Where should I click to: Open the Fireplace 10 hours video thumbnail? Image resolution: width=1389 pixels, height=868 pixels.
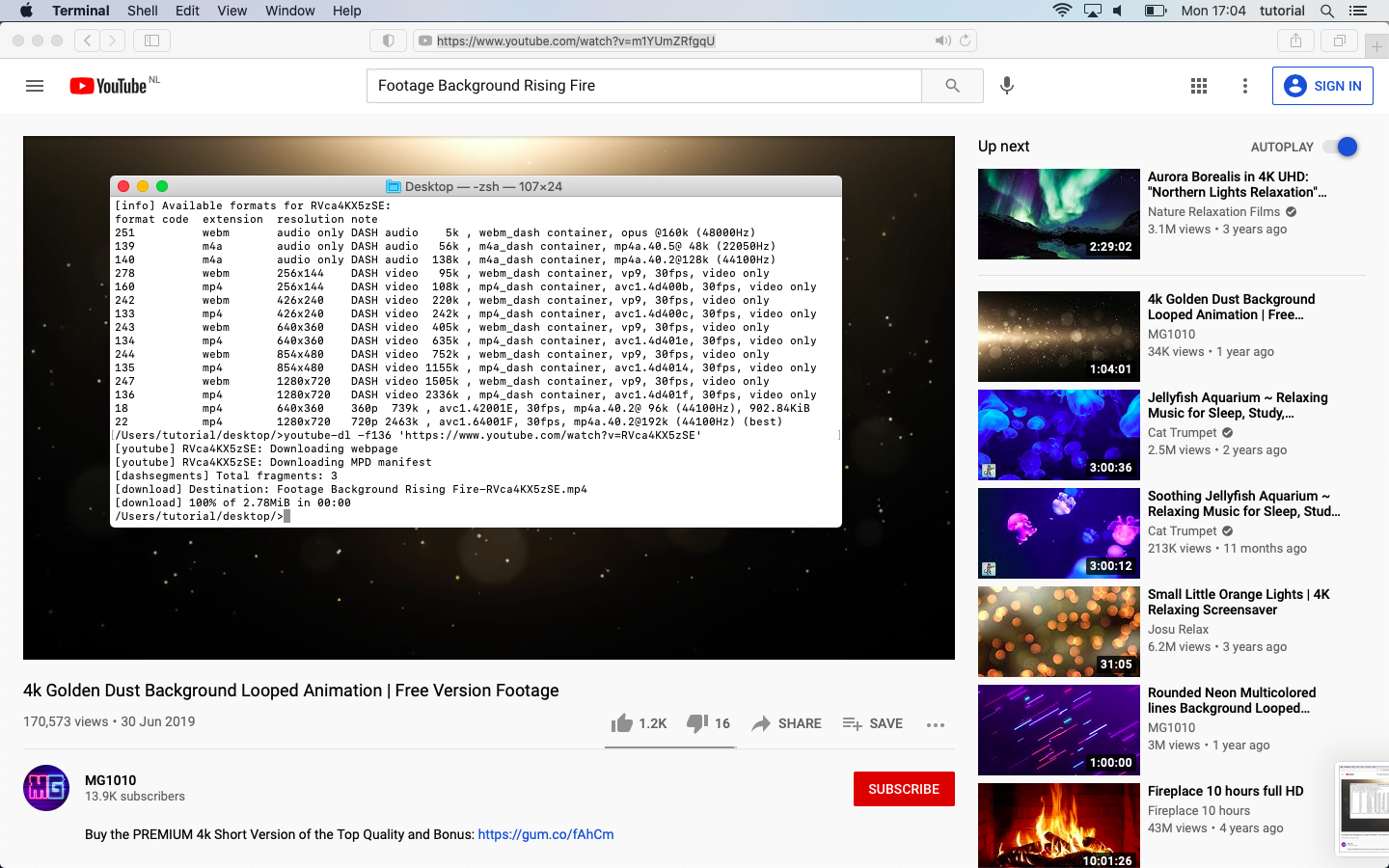(1058, 825)
